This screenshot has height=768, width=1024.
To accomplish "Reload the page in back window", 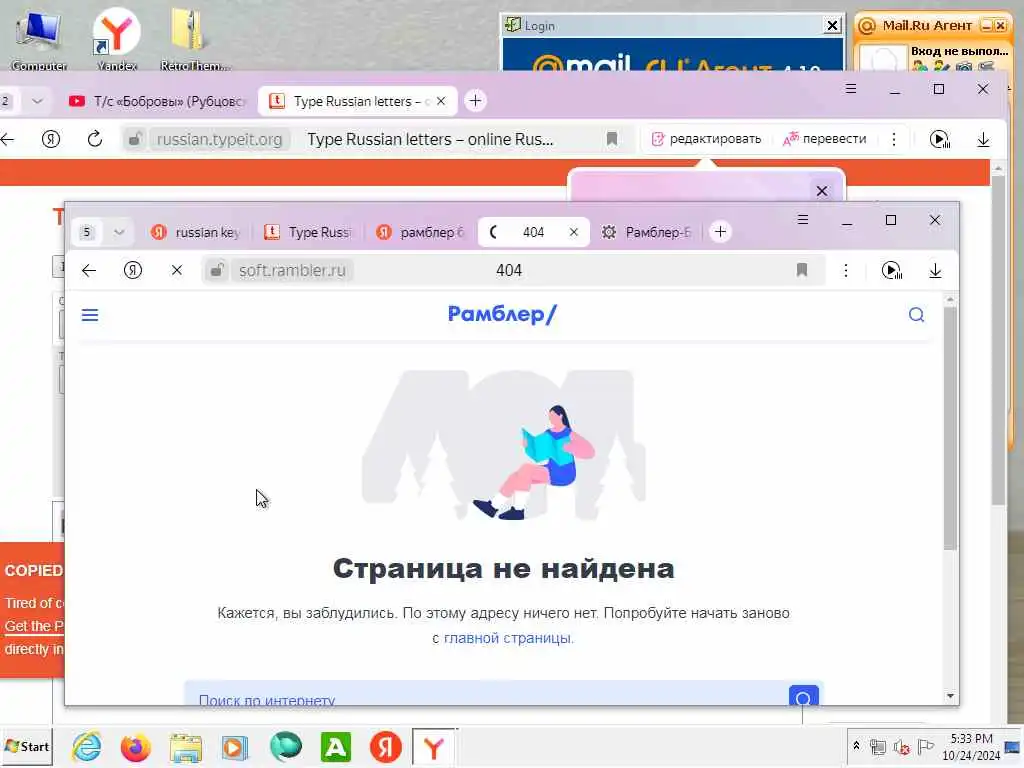I will [95, 139].
